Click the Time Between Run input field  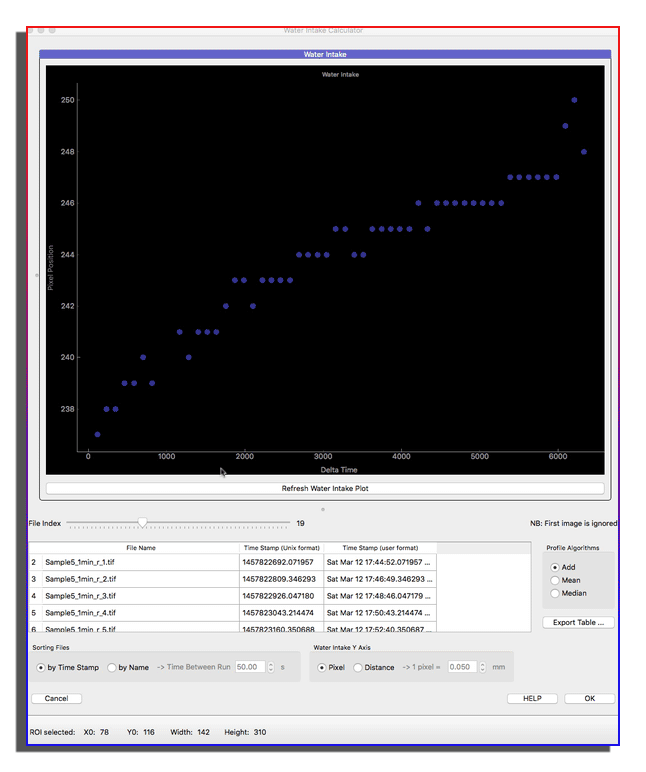(x=249, y=667)
